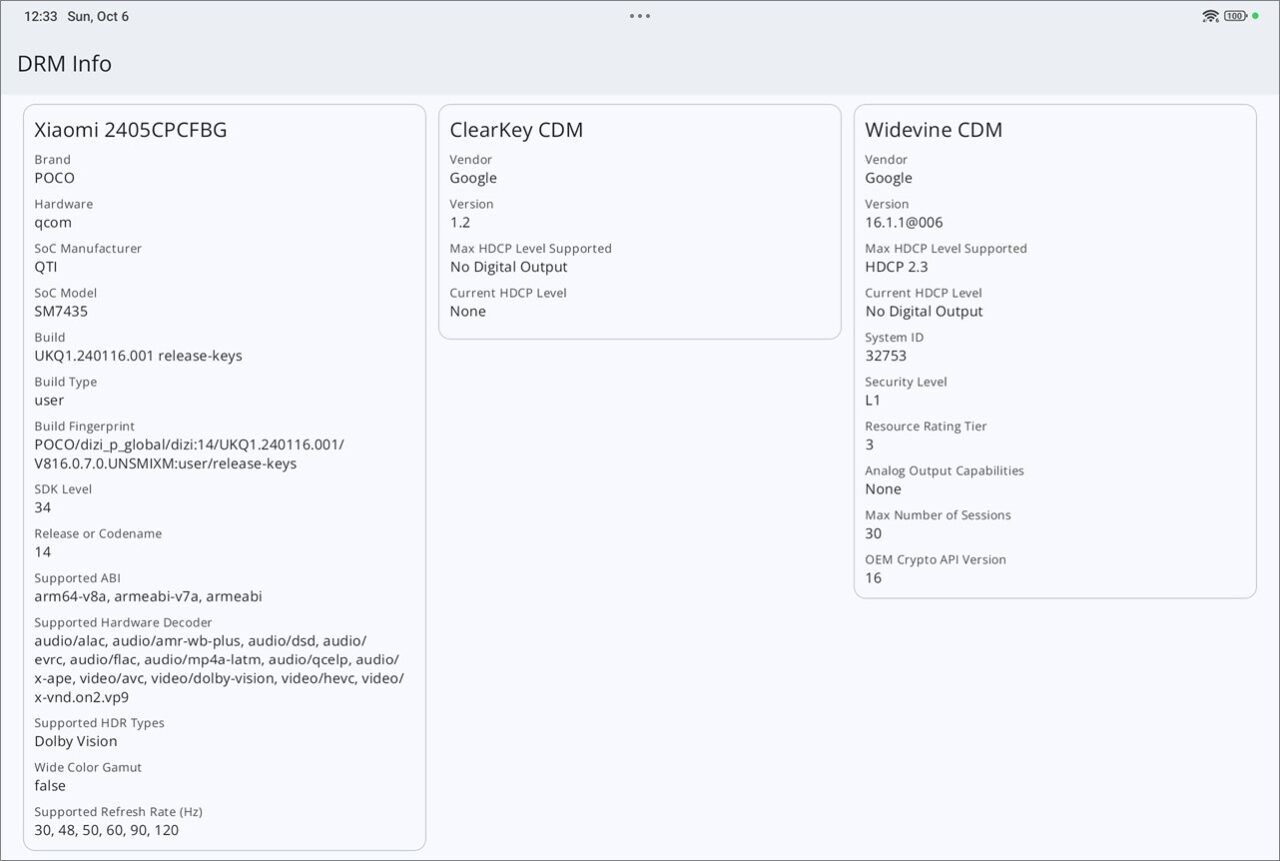Viewport: 1280px width, 861px height.
Task: Tap Widevine's HDCP 2.3 max level
Action: [896, 267]
